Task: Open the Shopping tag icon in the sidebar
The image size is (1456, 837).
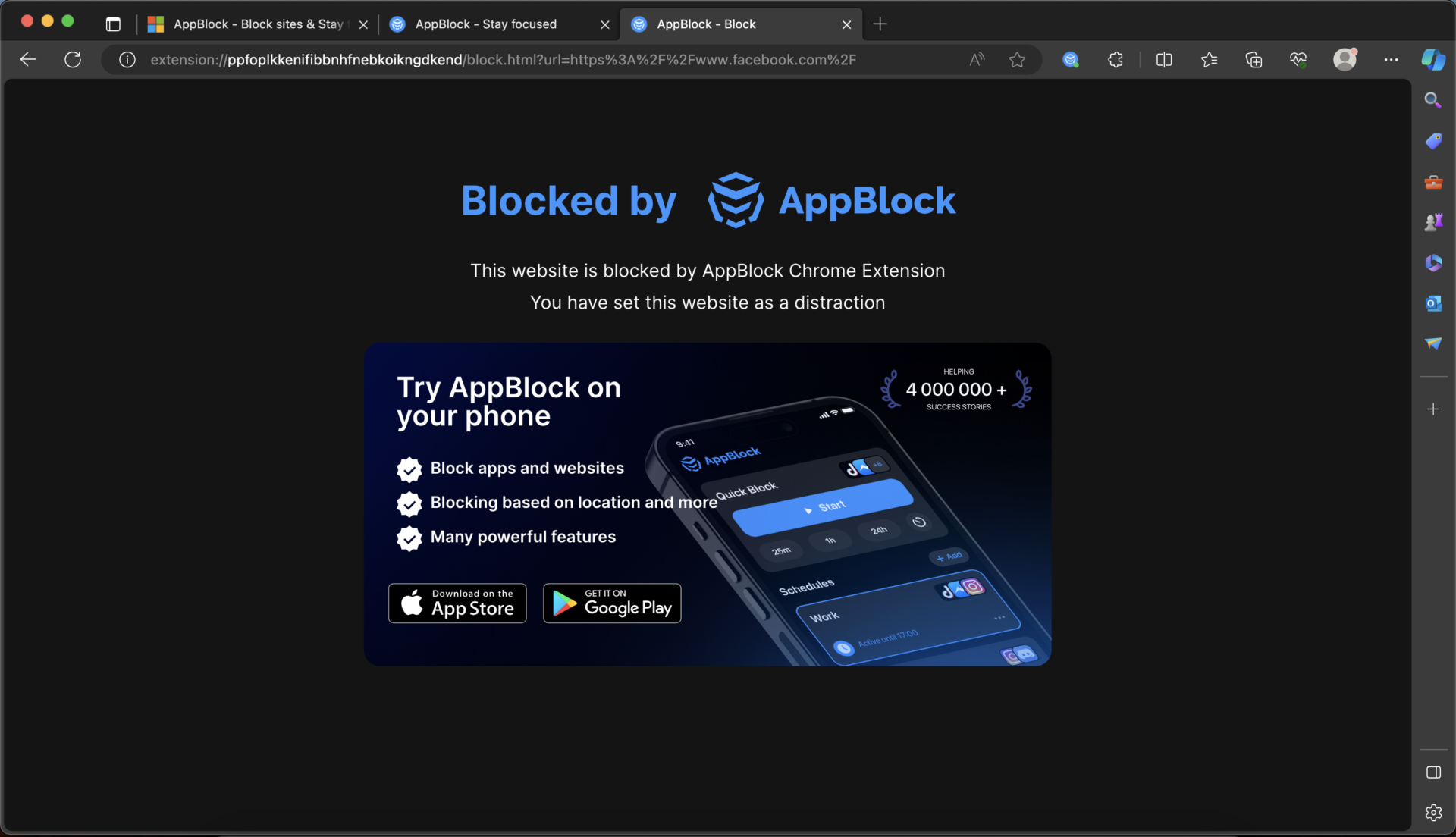Action: click(1432, 141)
